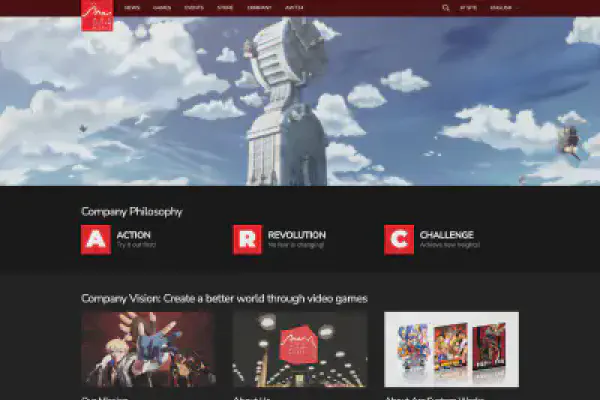600x400 pixels.
Task: Click the Company Vision heading text
Action: coord(224,298)
